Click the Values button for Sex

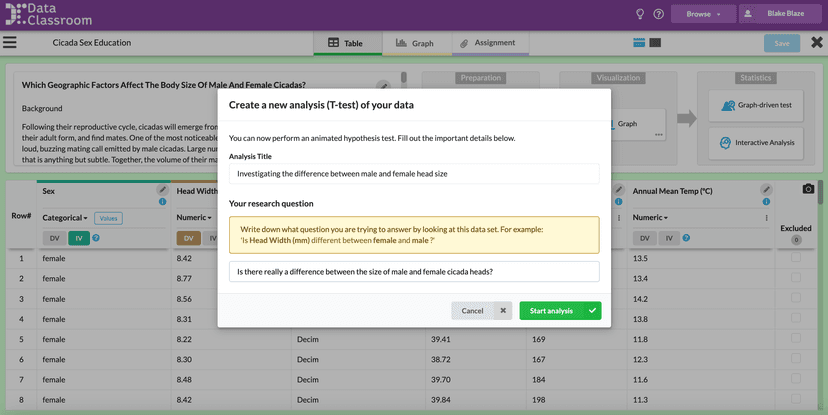click(x=108, y=218)
